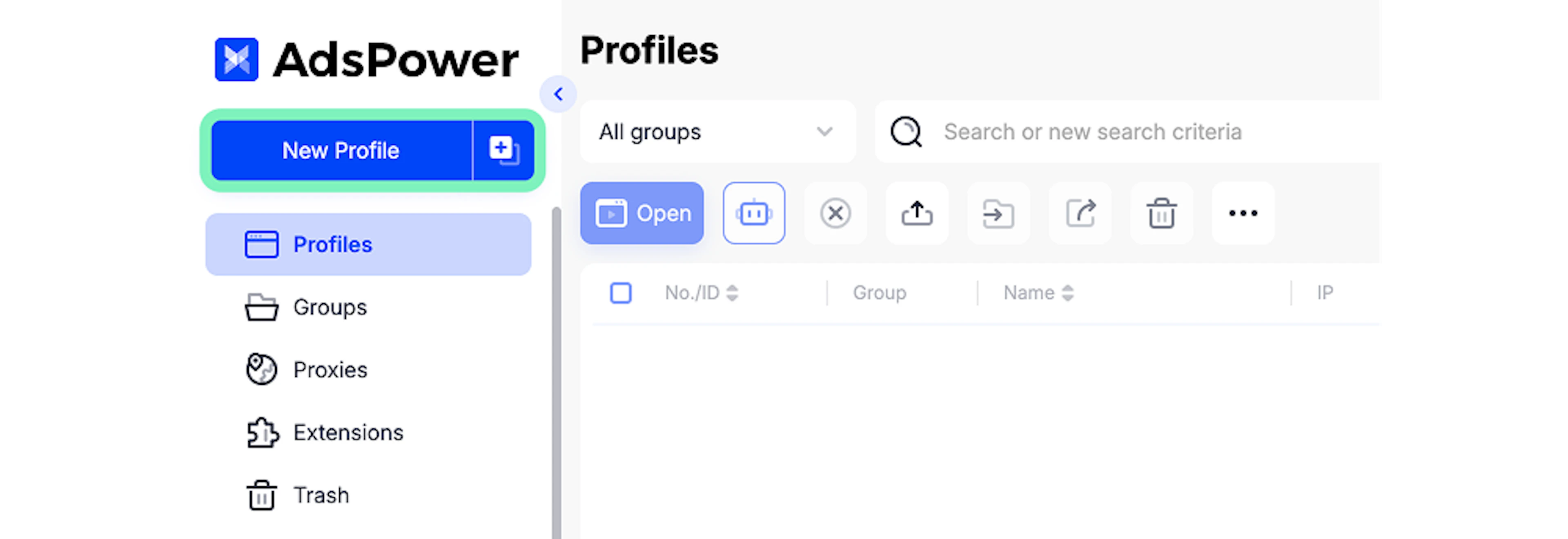Click the AdsPower logo icon
The height and width of the screenshot is (539, 1568).
point(237,60)
